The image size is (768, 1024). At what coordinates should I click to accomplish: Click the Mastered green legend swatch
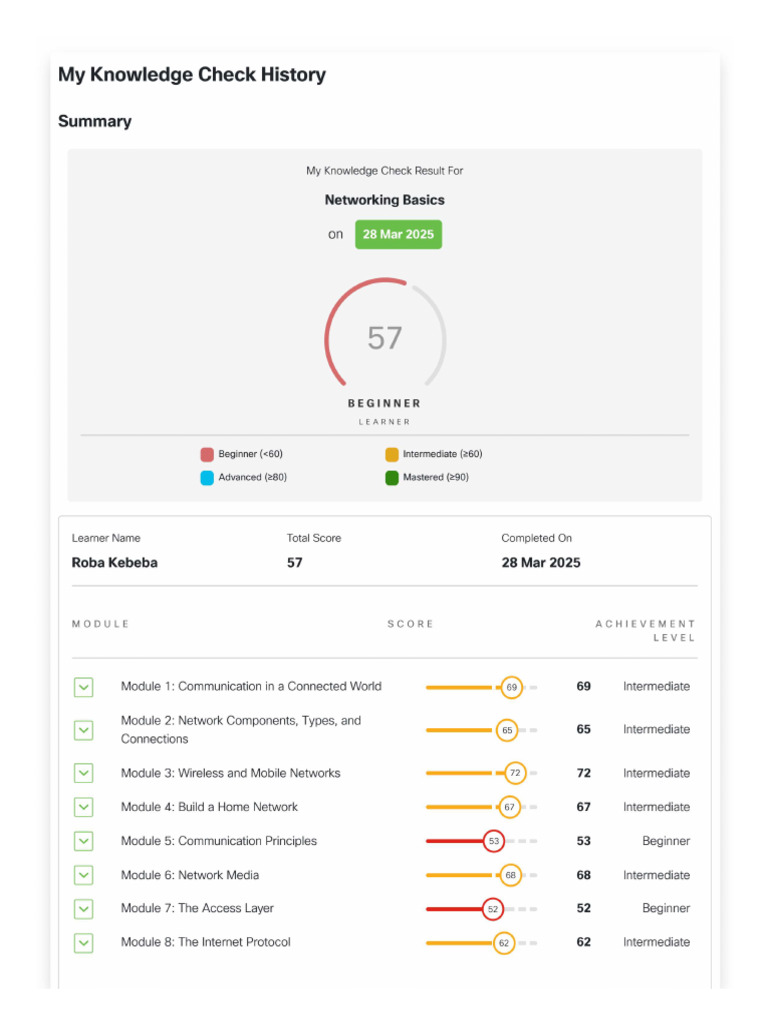click(392, 478)
